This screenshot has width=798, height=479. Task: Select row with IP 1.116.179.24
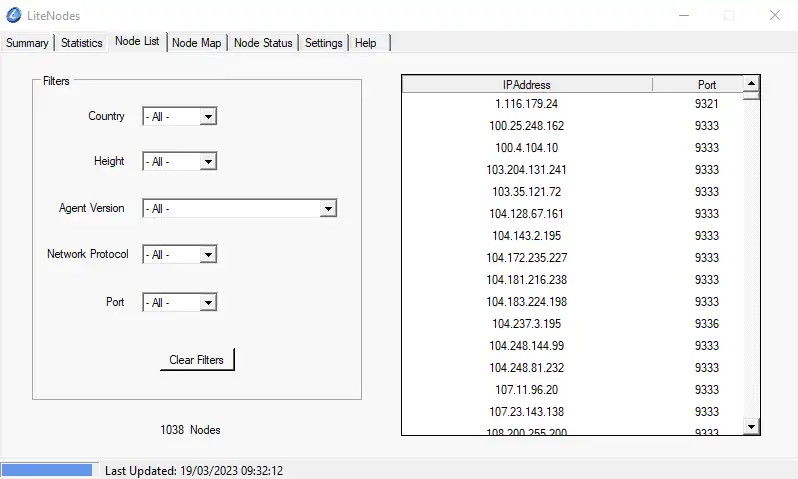[x=573, y=104]
